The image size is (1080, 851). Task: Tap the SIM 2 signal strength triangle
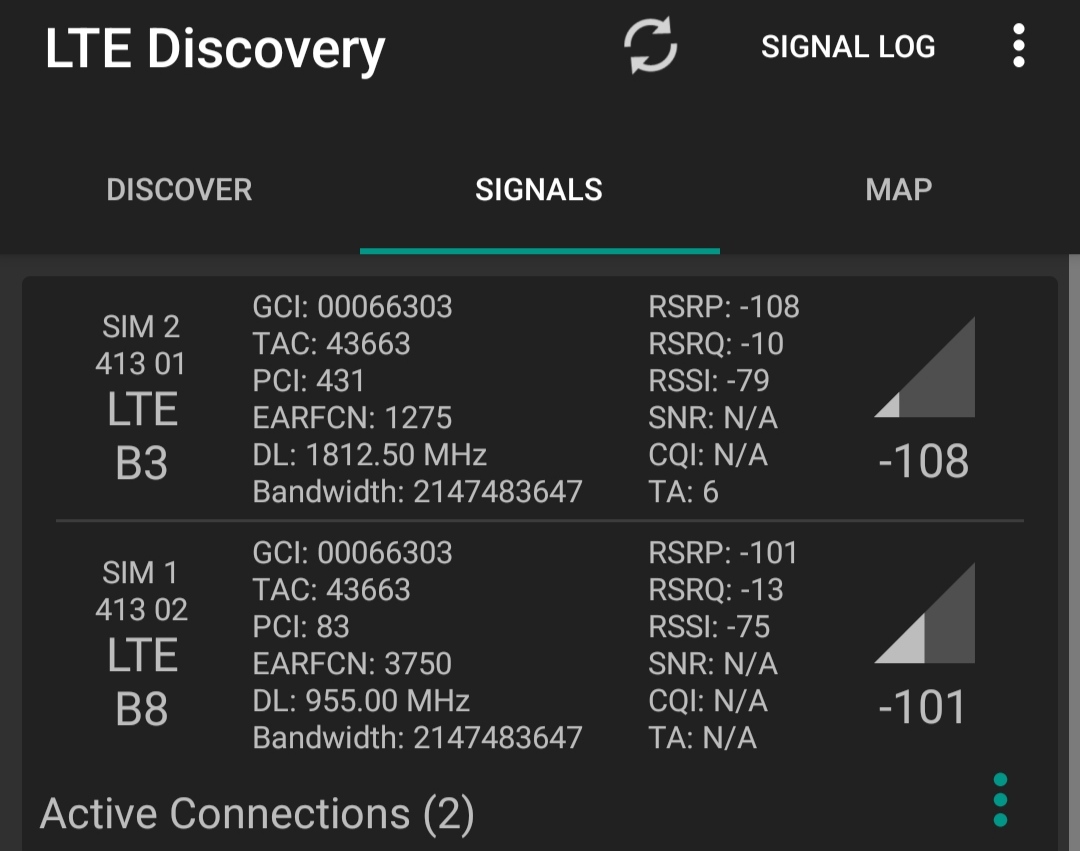point(925,367)
